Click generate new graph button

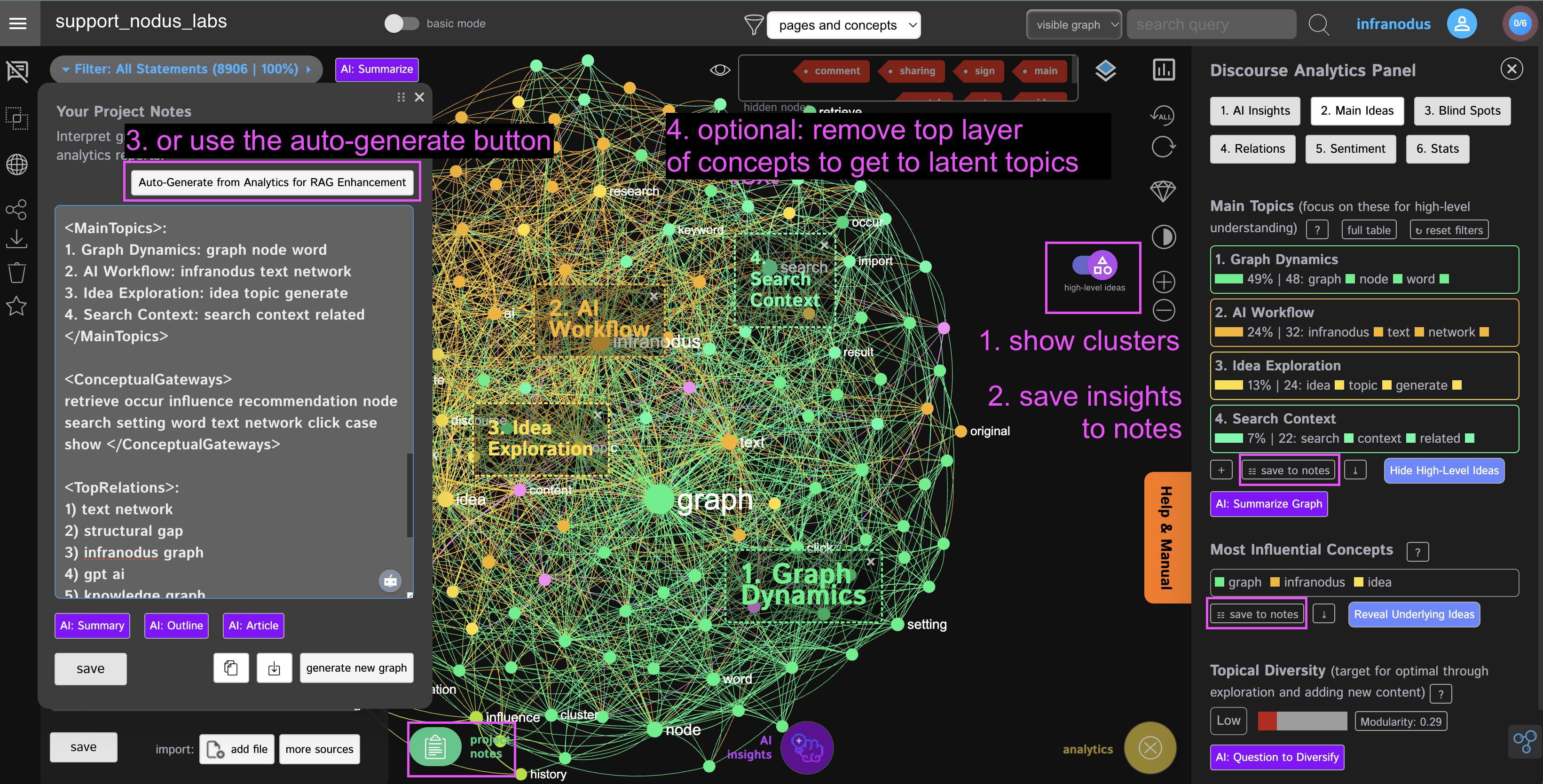(x=356, y=668)
